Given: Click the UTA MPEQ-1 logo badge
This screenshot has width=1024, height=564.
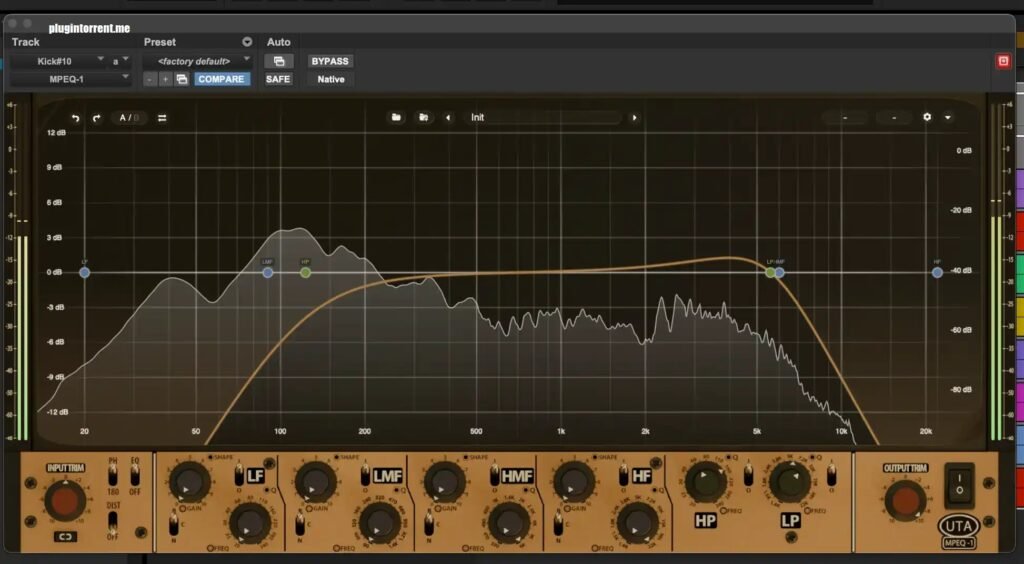Looking at the screenshot, I should (959, 530).
